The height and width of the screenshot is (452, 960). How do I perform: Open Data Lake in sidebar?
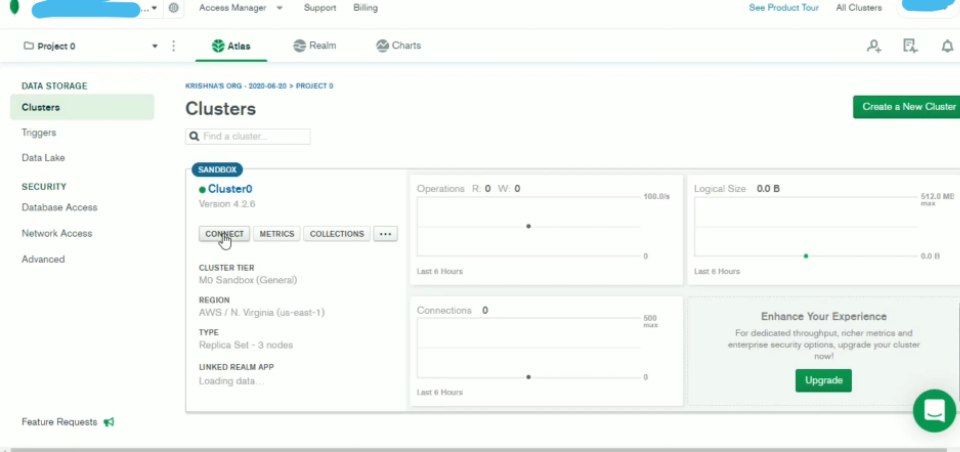[43, 157]
